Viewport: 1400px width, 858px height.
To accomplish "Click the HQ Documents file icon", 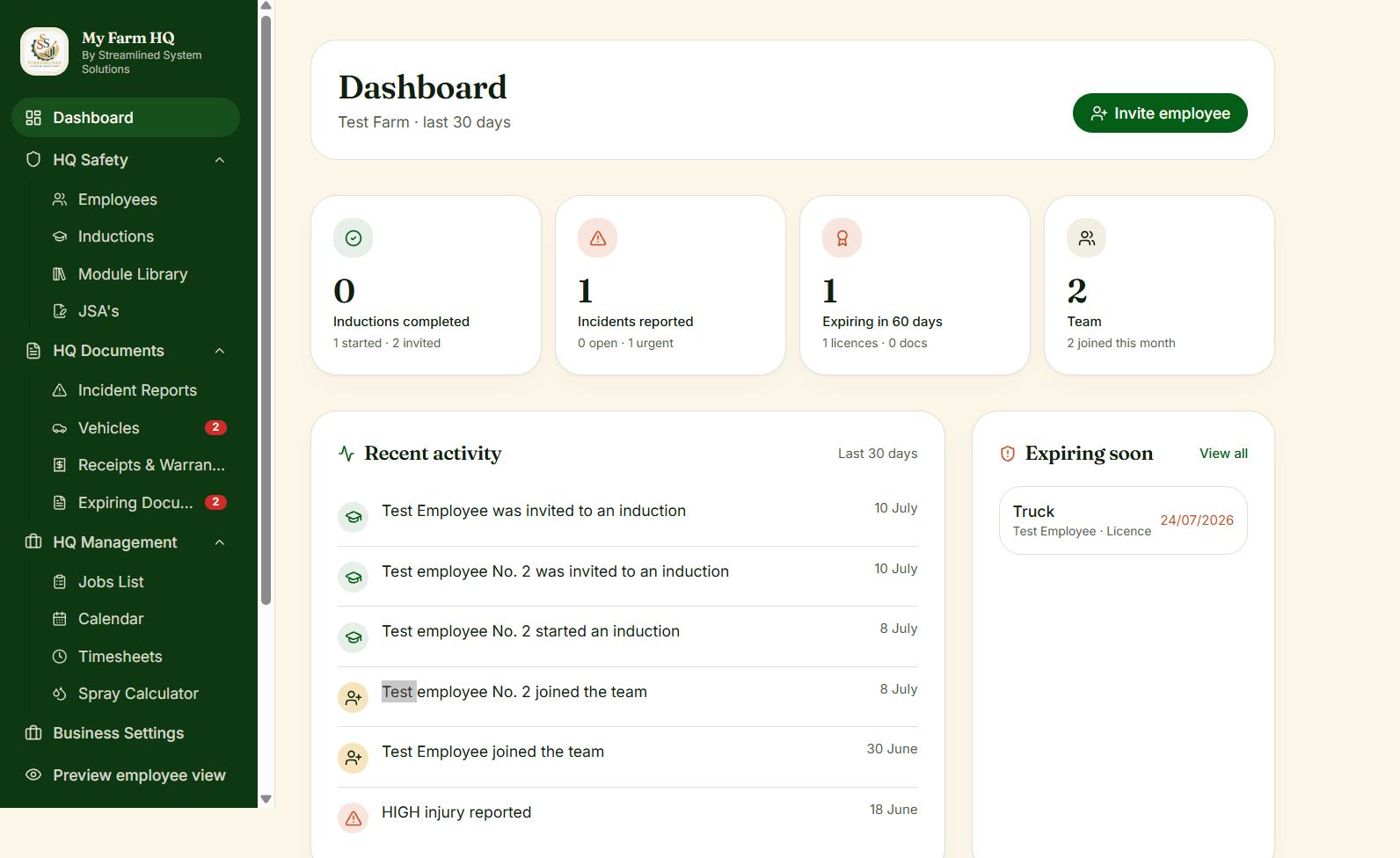I will [33, 351].
